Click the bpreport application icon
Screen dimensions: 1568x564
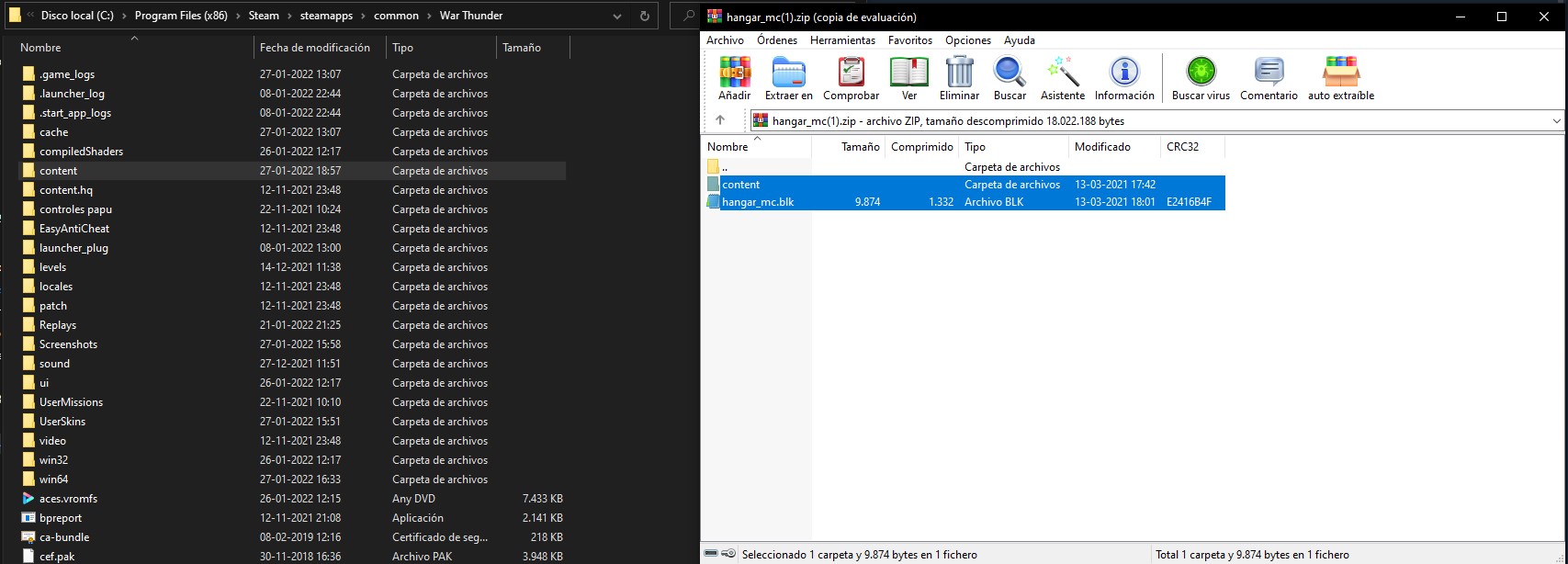click(28, 518)
